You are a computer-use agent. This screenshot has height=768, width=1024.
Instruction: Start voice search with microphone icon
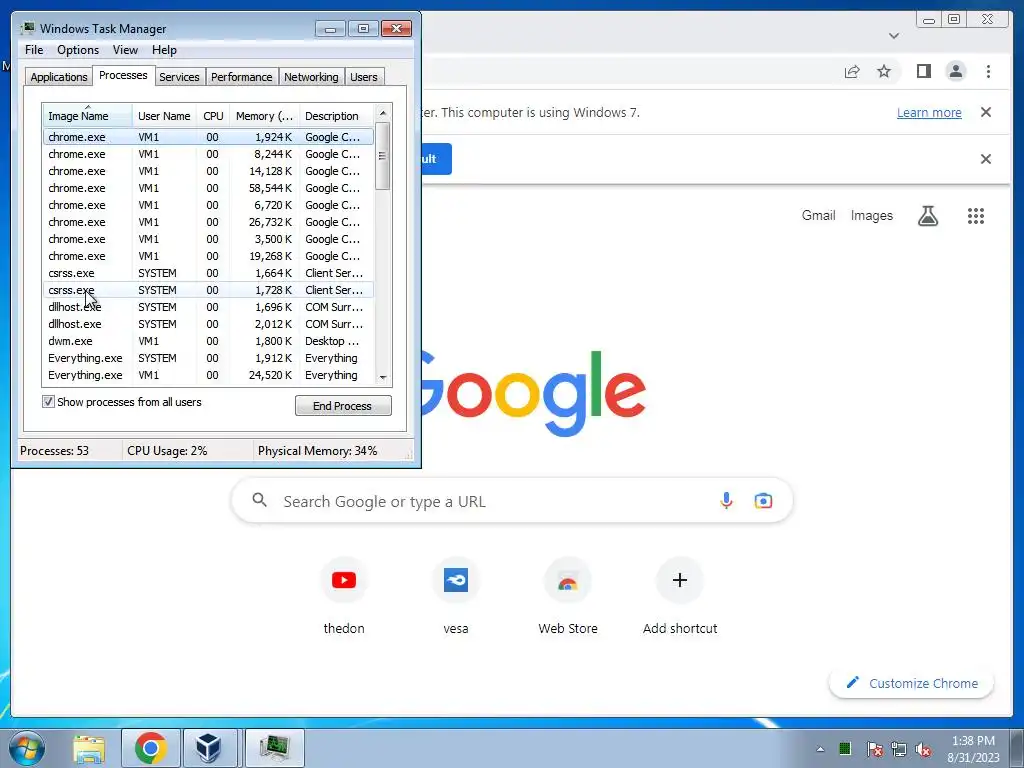pos(726,501)
